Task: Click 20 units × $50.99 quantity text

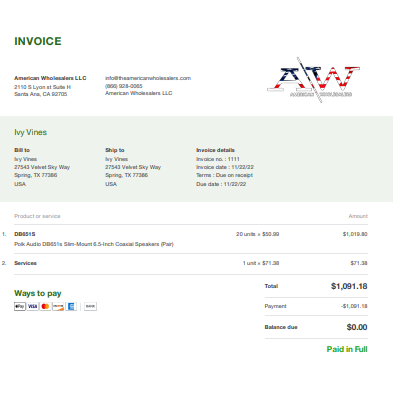Action: [258, 234]
